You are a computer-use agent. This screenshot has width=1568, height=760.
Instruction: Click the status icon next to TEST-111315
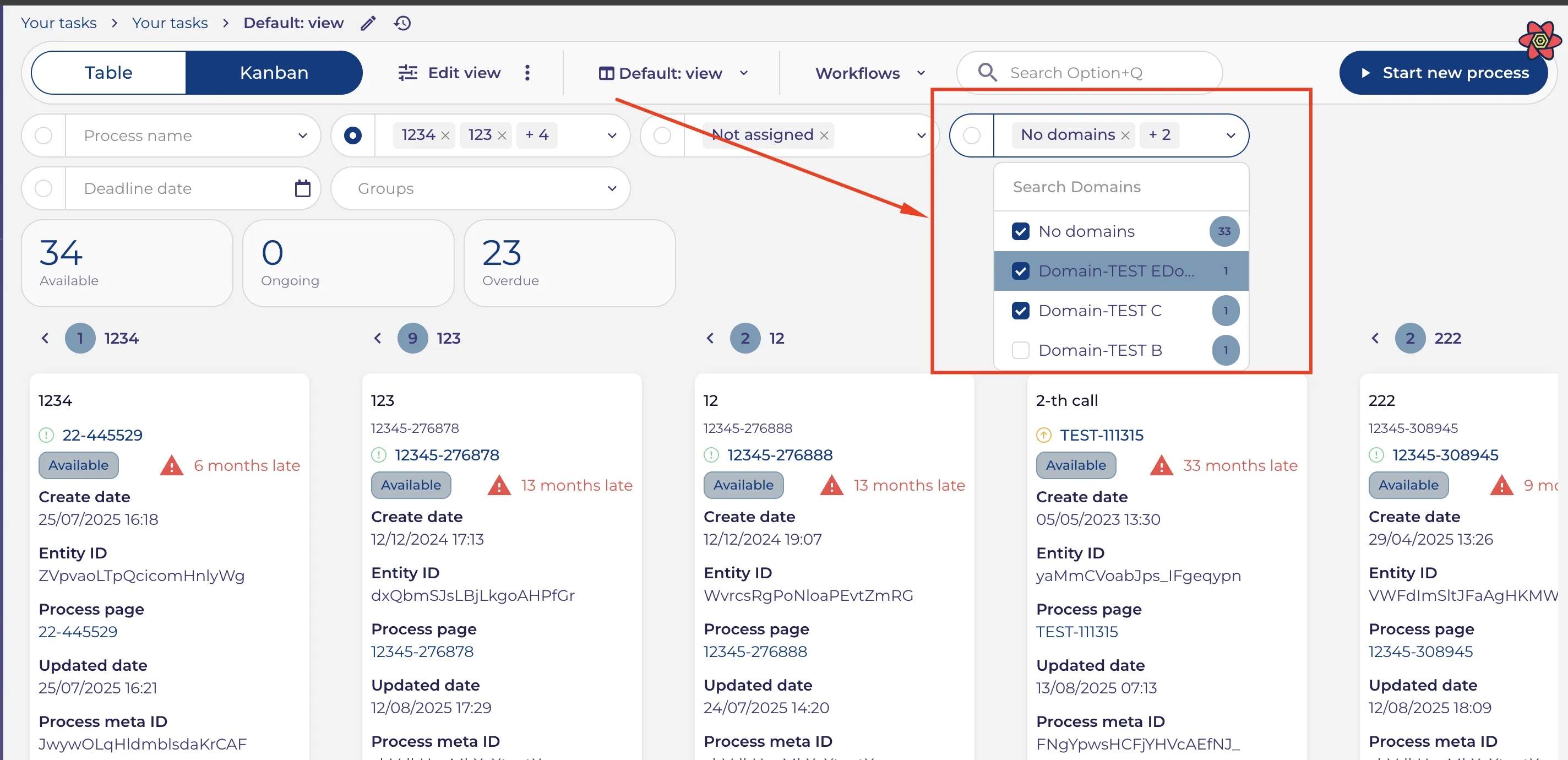tap(1043, 435)
